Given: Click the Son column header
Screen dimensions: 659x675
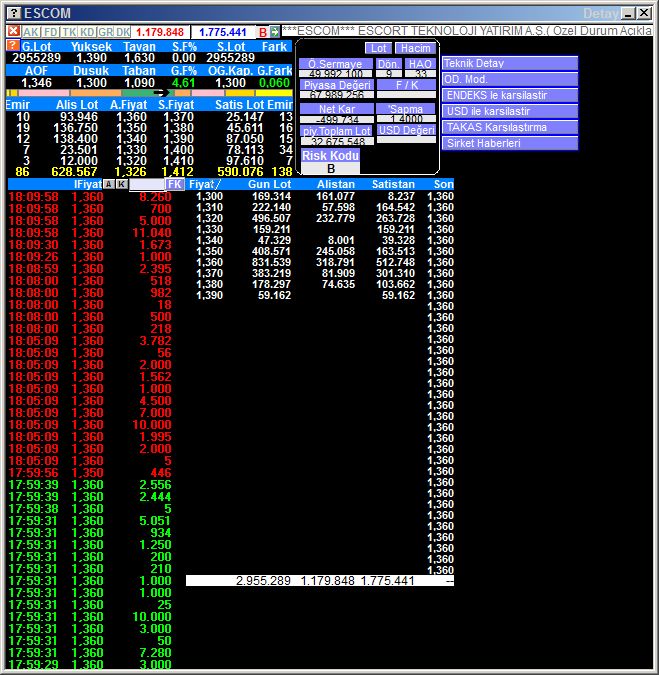Looking at the screenshot, I should pos(443,184).
